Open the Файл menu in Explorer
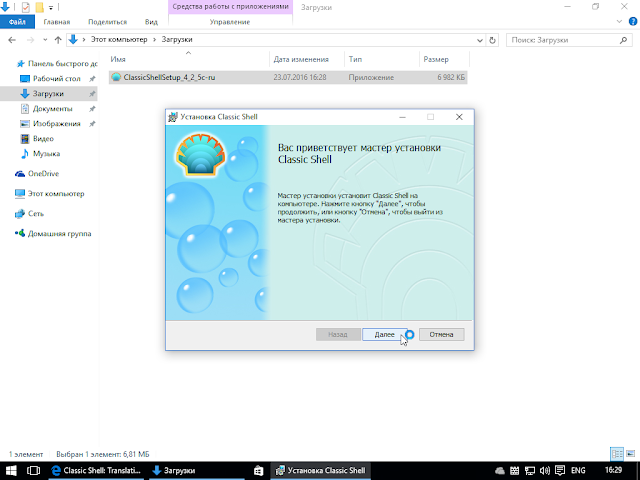The width and height of the screenshot is (640, 480). tap(17, 22)
